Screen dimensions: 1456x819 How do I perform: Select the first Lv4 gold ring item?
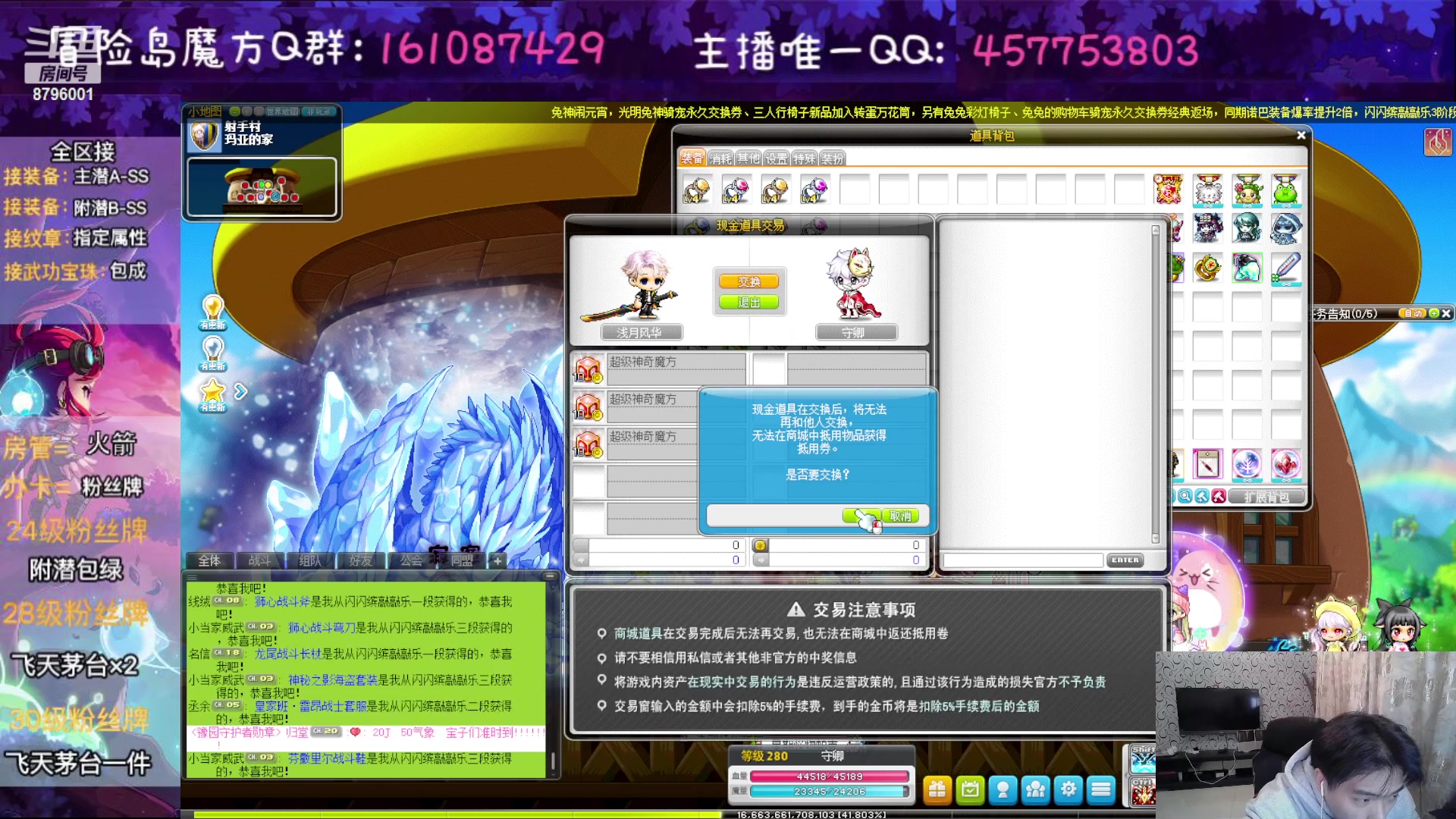[x=696, y=190]
